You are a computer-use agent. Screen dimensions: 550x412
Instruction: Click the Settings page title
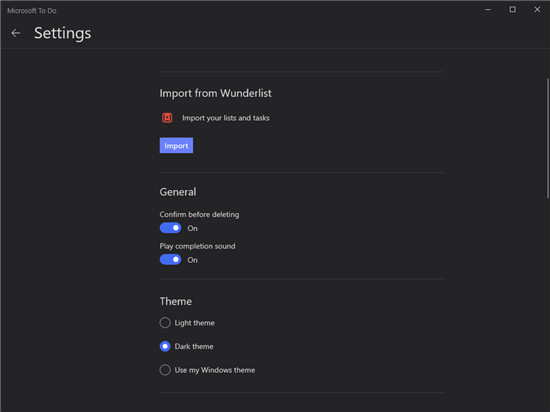click(62, 33)
